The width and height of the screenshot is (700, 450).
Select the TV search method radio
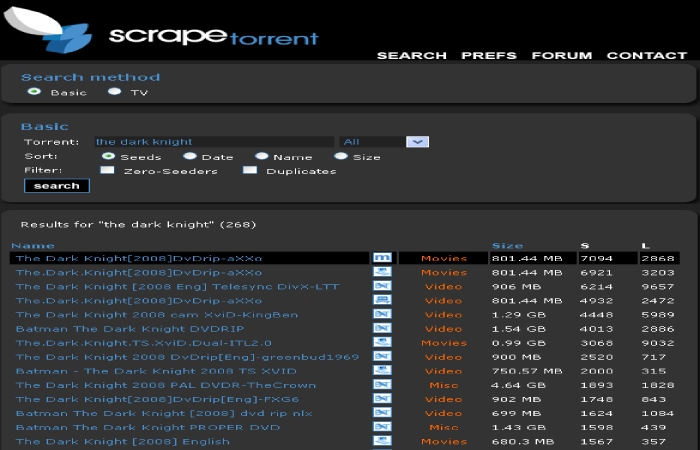coord(114,92)
